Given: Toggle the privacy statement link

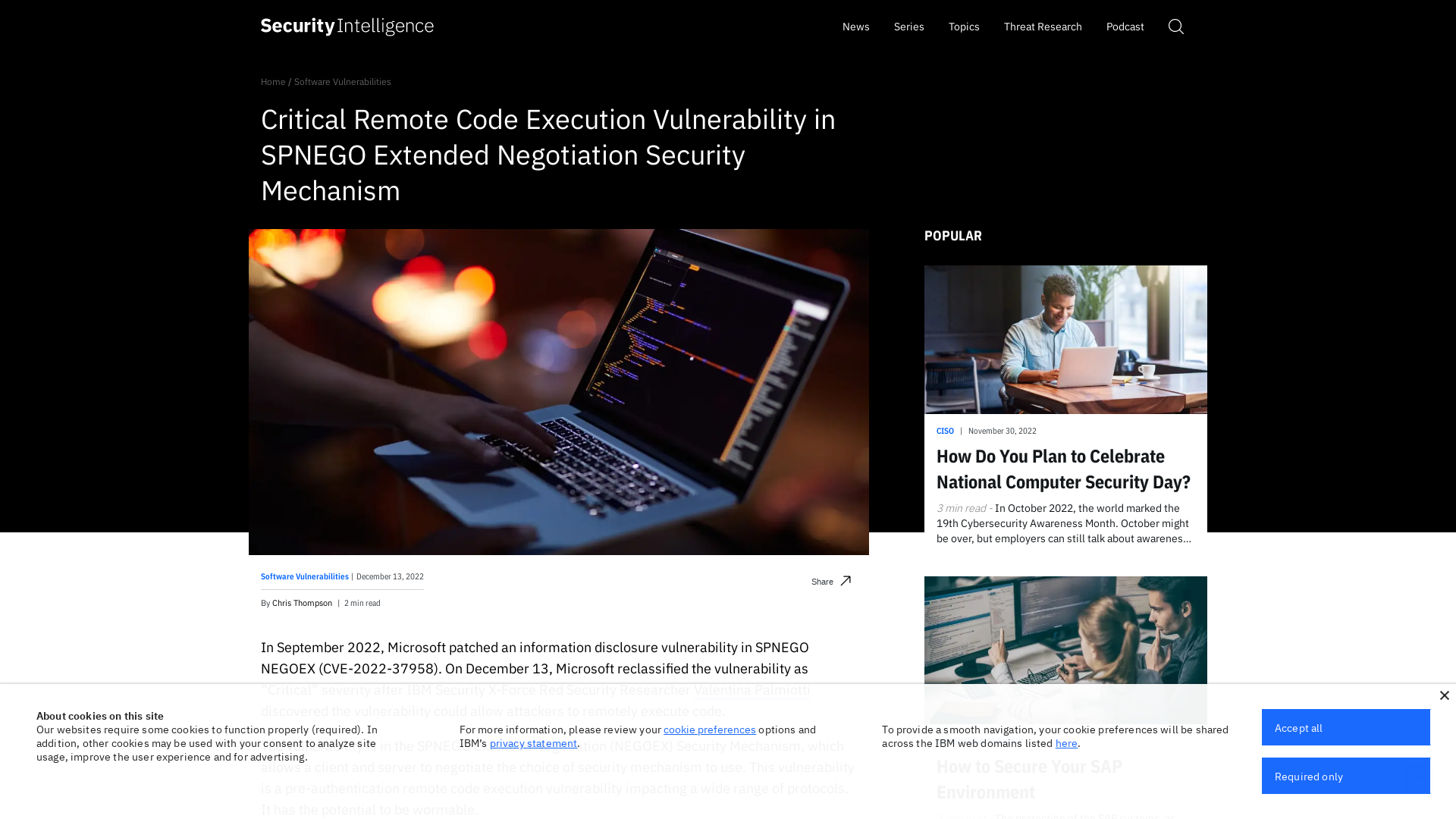Looking at the screenshot, I should click(x=533, y=742).
